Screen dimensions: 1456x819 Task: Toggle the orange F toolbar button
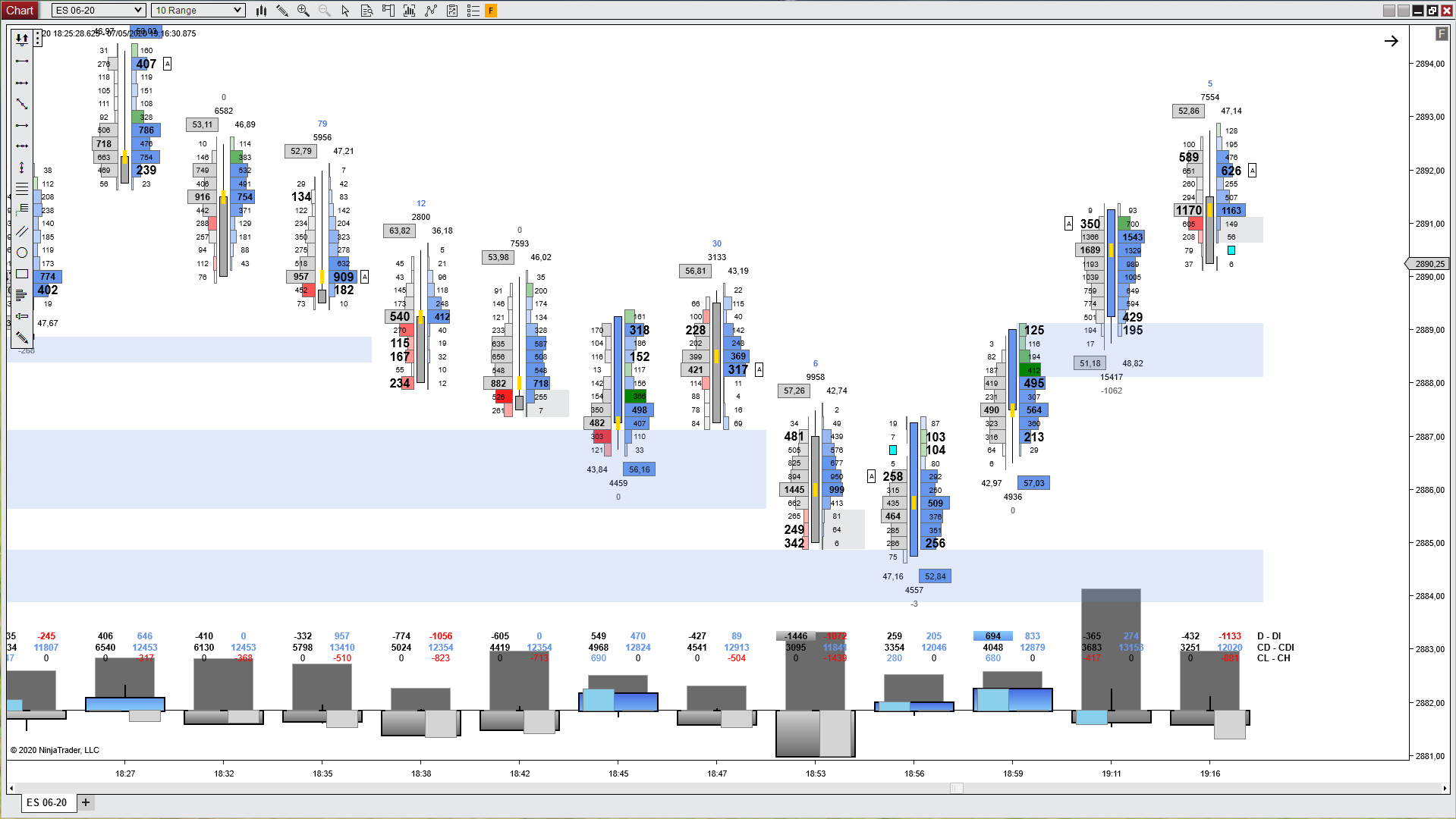click(x=491, y=11)
